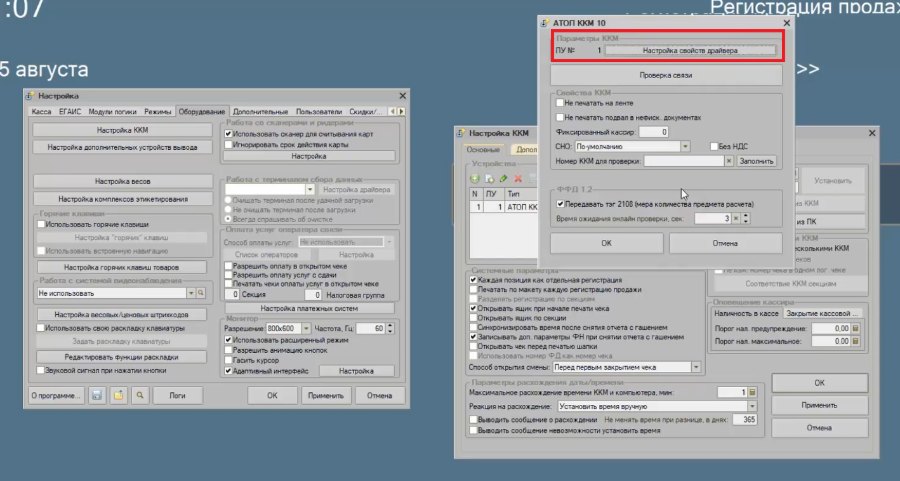Check Не печатать на ленте

tap(560, 103)
